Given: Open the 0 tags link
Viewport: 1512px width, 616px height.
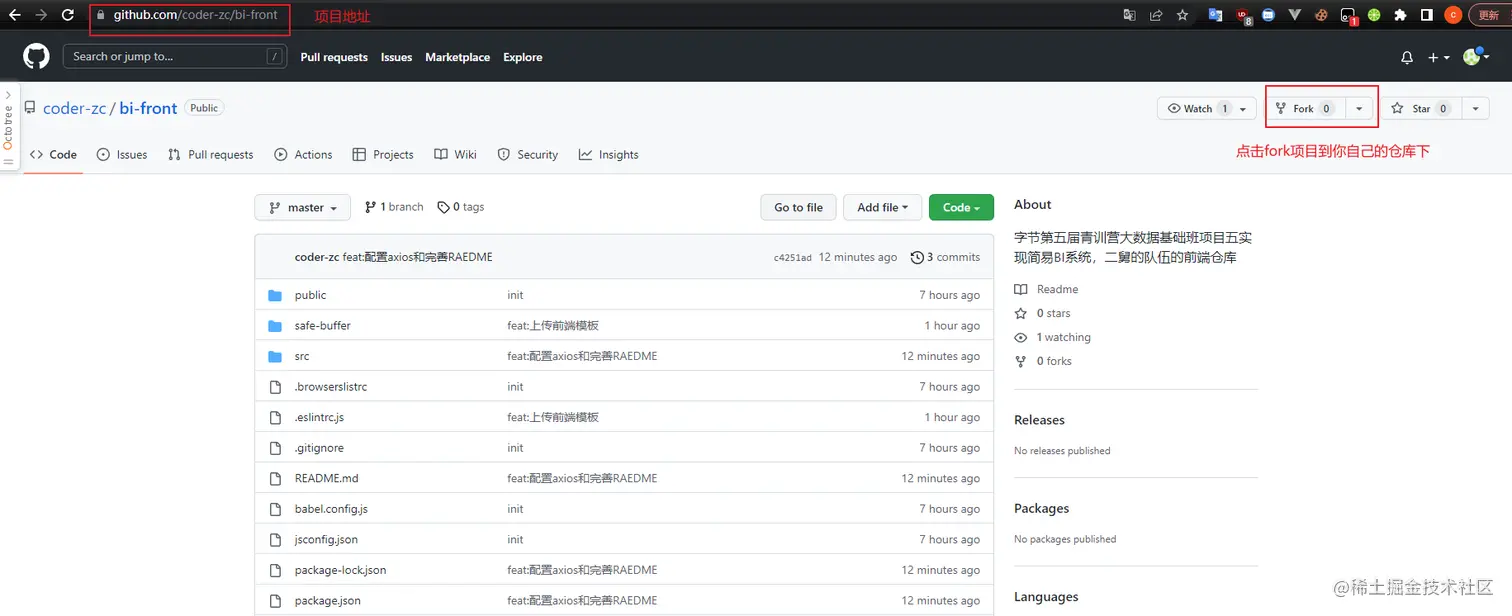Looking at the screenshot, I should tap(461, 207).
